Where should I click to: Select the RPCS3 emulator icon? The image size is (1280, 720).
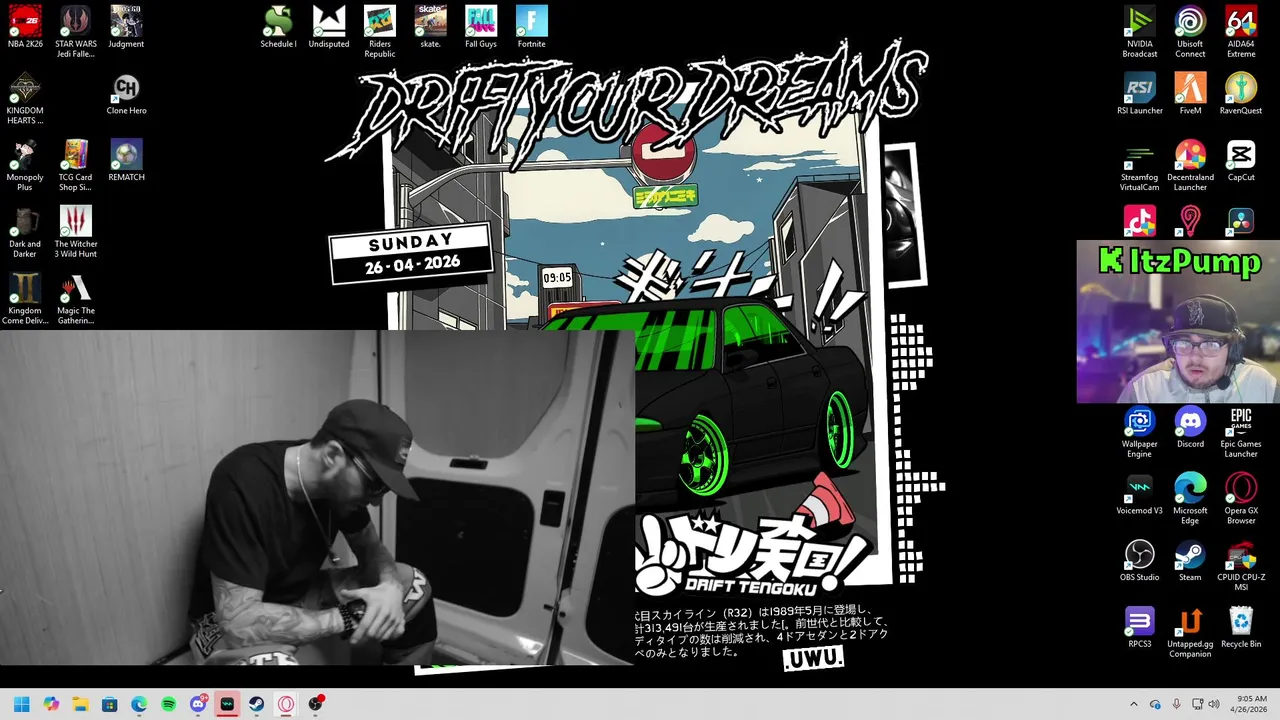pos(1139,627)
